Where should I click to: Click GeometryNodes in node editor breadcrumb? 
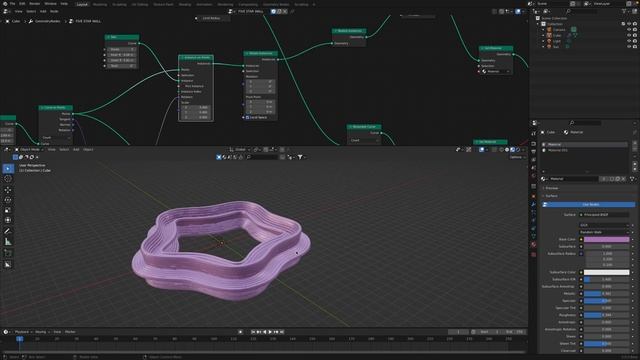(x=47, y=21)
